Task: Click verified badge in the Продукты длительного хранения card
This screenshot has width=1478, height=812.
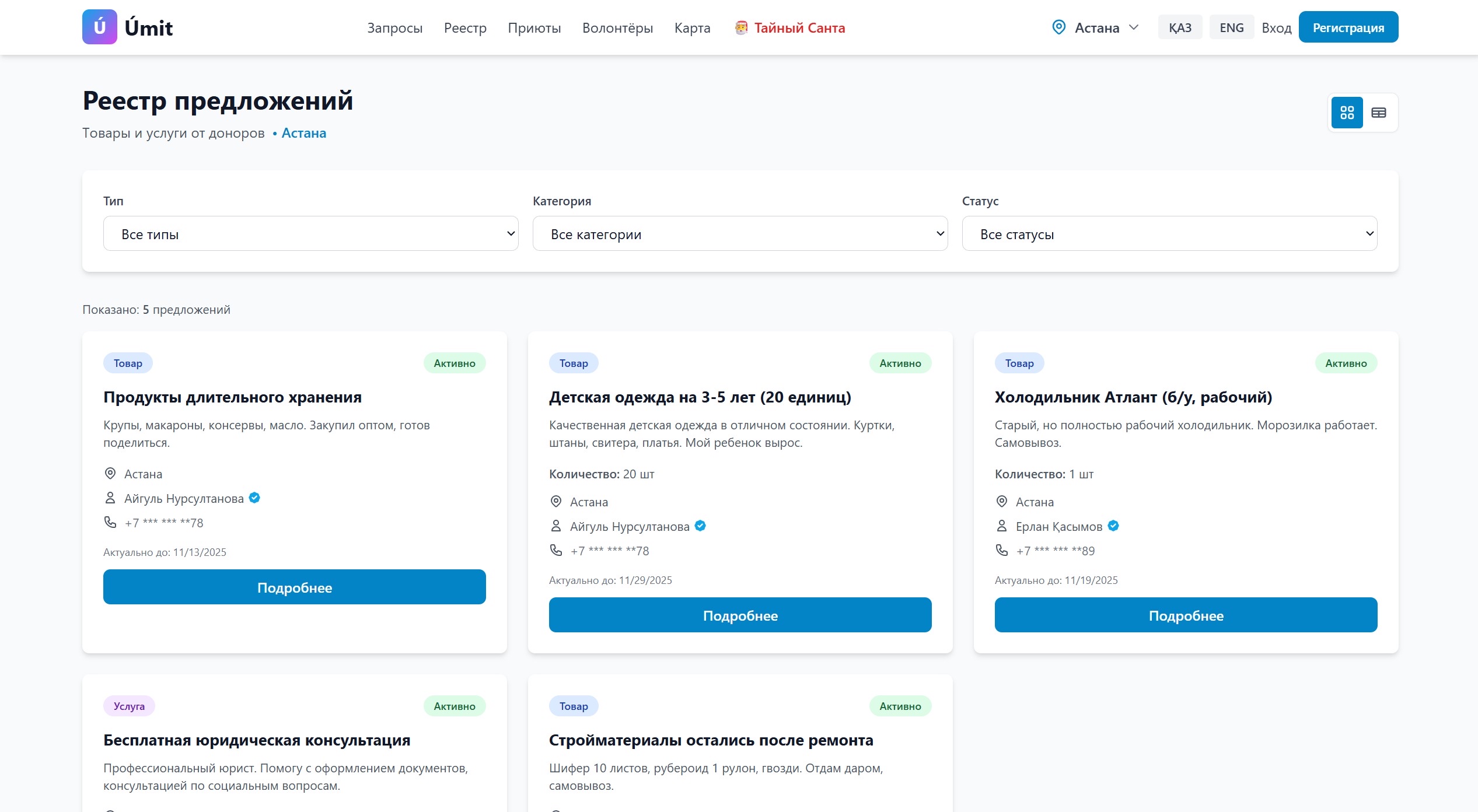Action: coord(254,498)
